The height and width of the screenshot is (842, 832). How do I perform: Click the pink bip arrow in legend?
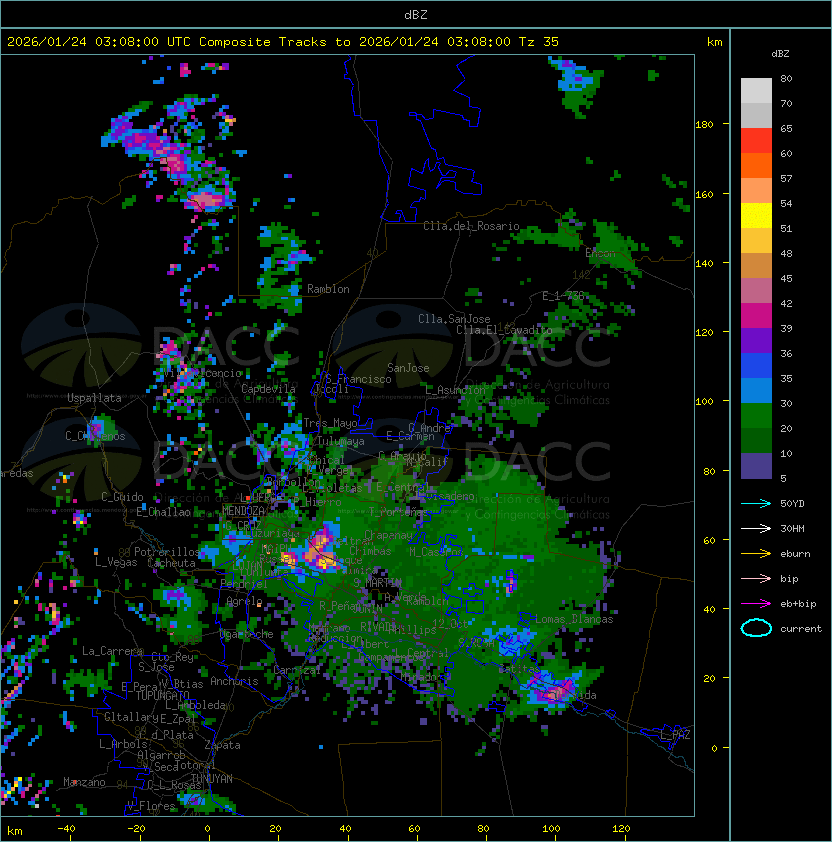click(756, 578)
